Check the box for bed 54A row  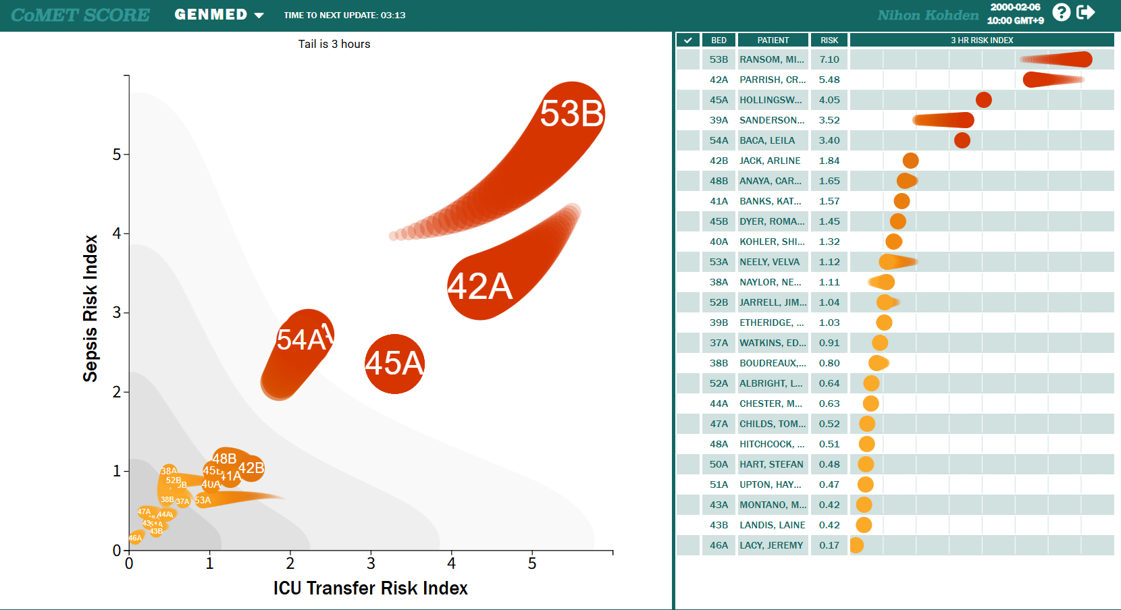pyautogui.click(x=688, y=140)
